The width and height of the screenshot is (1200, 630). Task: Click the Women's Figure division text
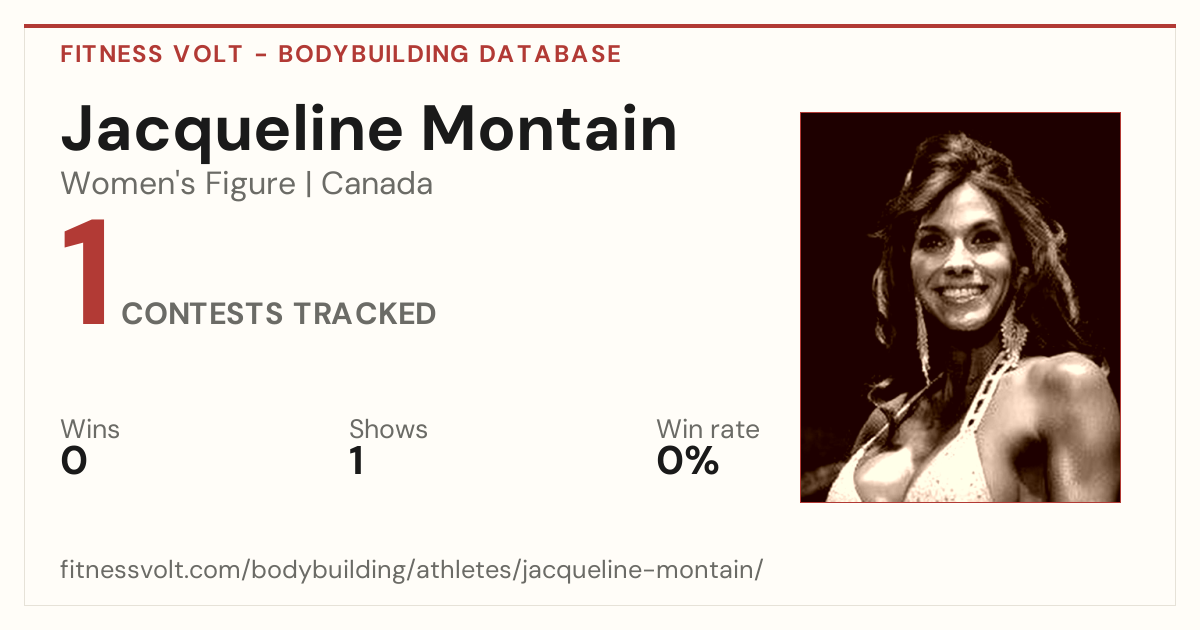[178, 184]
